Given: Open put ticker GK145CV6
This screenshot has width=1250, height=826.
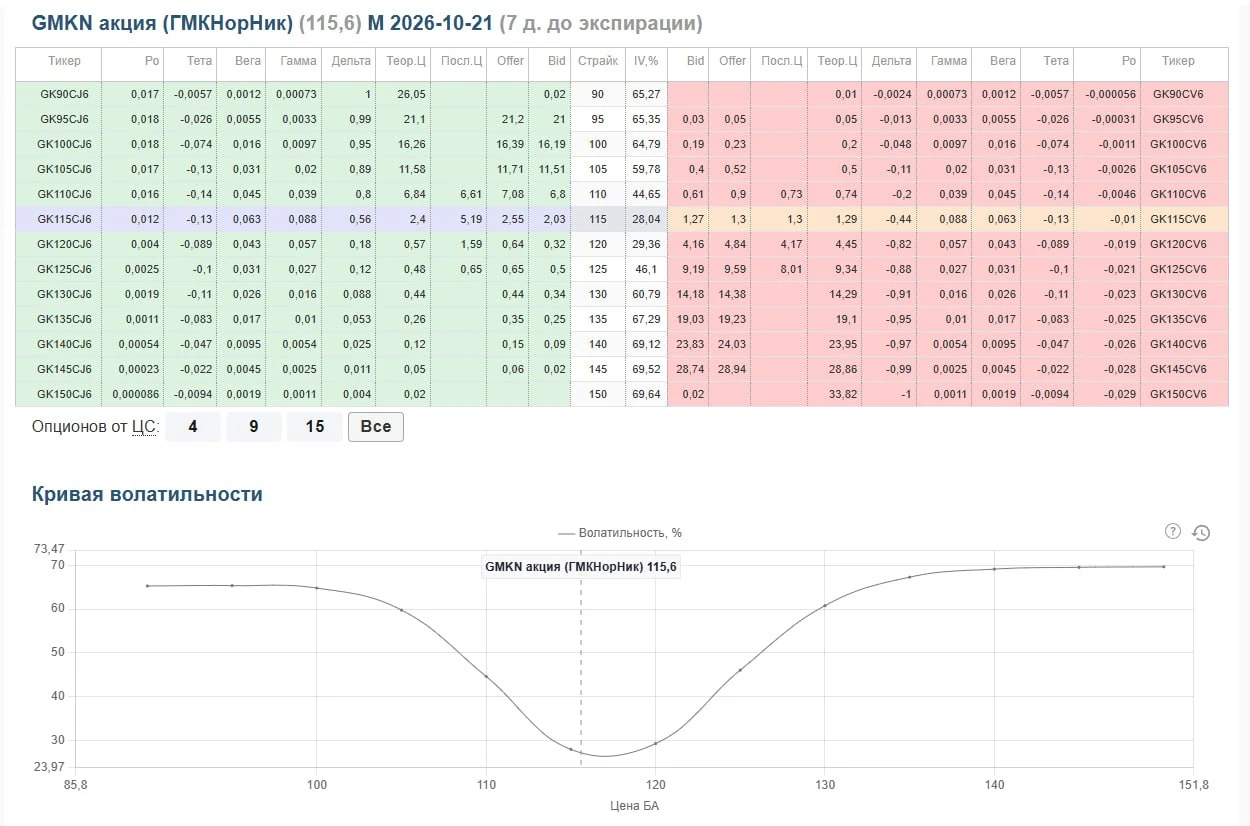Looking at the screenshot, I should pos(1179,369).
